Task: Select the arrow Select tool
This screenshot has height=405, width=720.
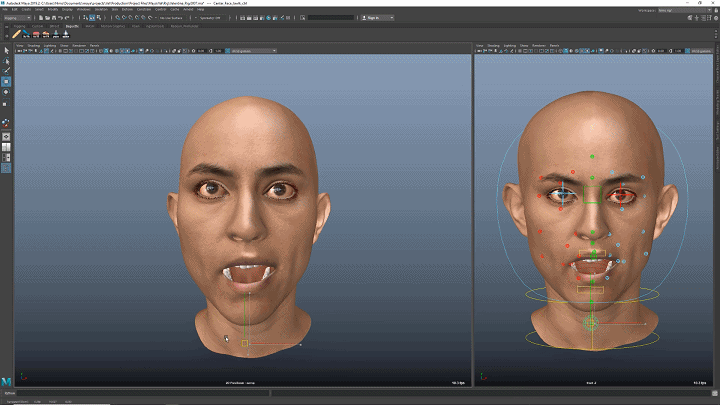Action: click(6, 49)
